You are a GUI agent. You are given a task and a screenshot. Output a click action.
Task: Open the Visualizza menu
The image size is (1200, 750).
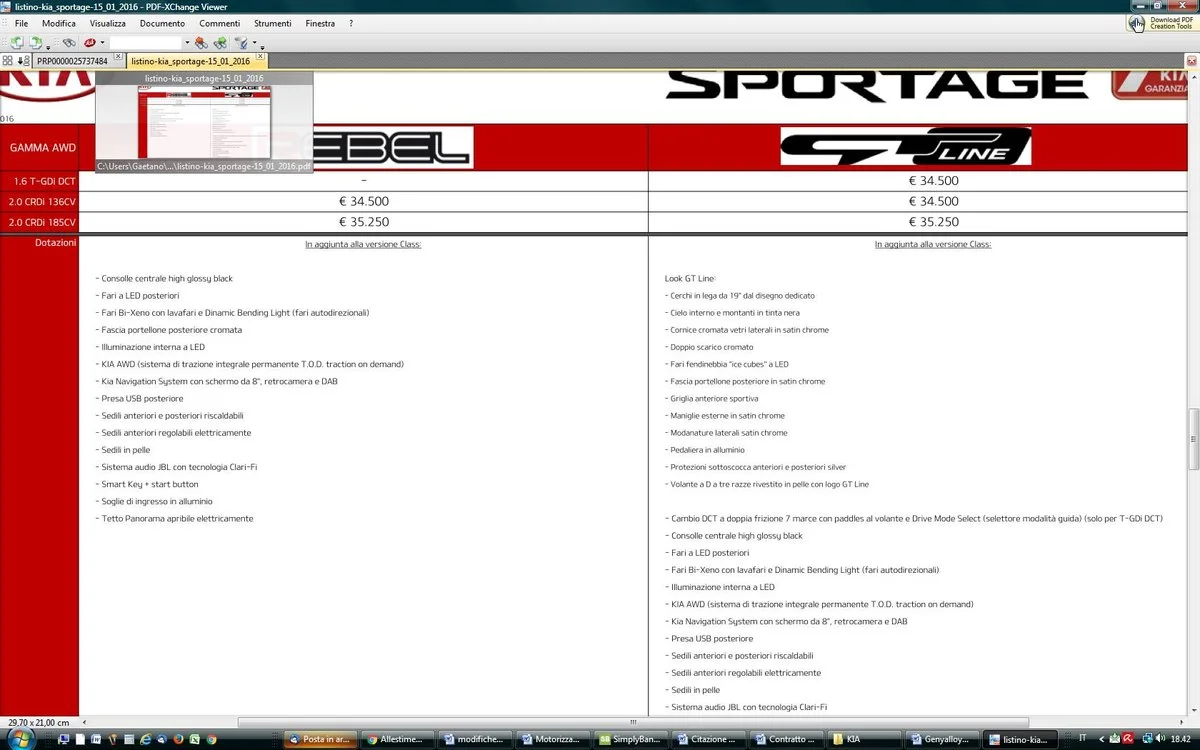coord(108,23)
